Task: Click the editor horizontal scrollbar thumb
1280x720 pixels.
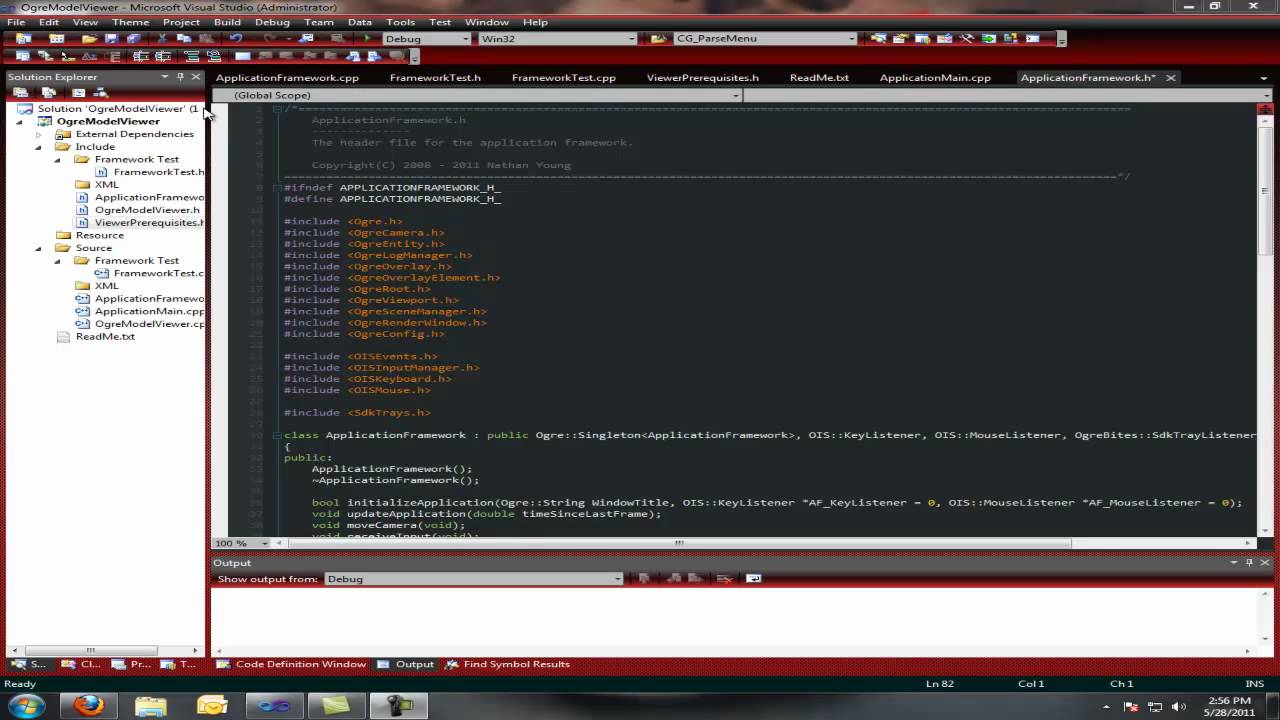Action: [679, 543]
